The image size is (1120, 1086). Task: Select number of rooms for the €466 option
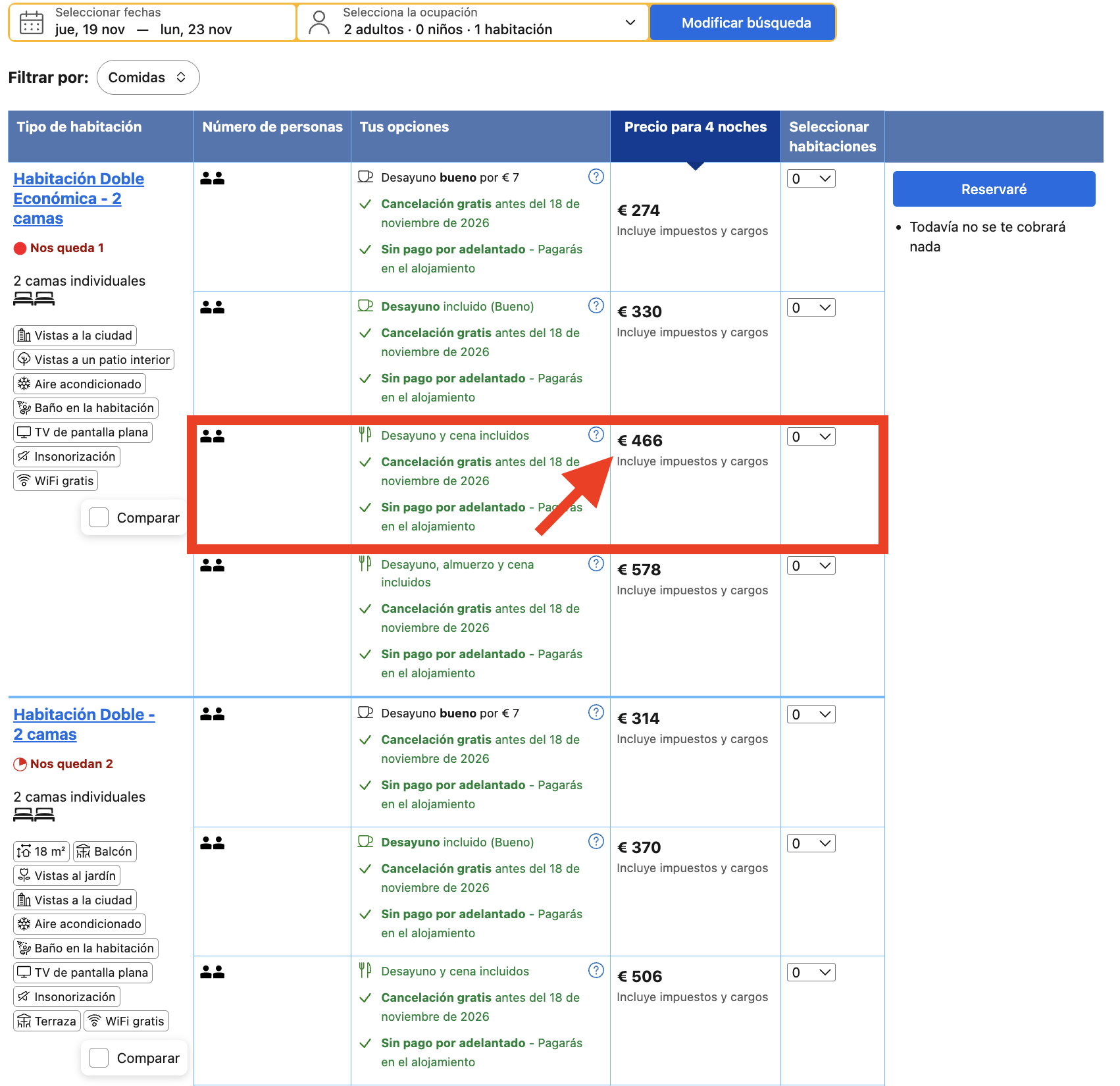811,436
